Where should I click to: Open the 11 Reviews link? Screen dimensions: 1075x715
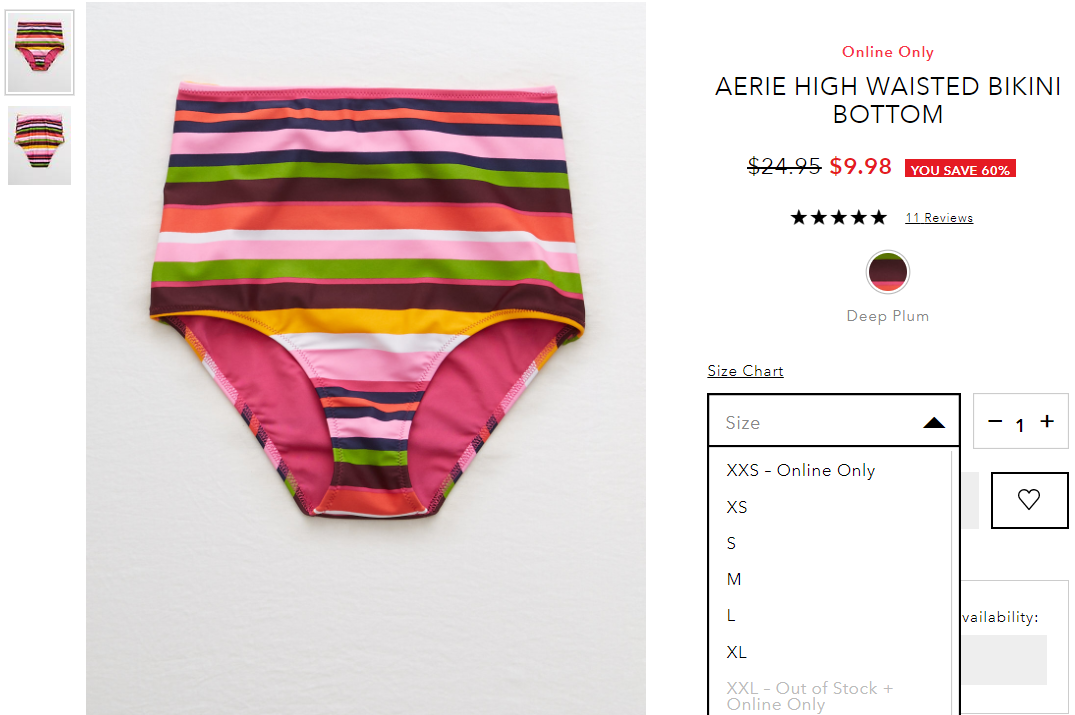(x=939, y=217)
